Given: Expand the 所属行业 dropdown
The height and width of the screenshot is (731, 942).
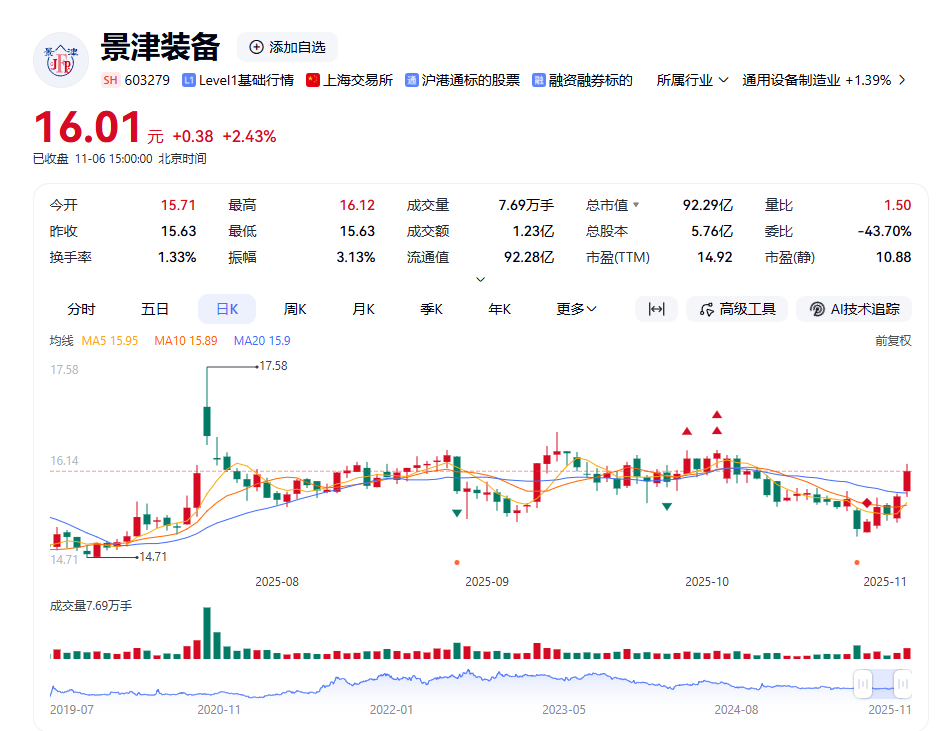Looking at the screenshot, I should [691, 80].
